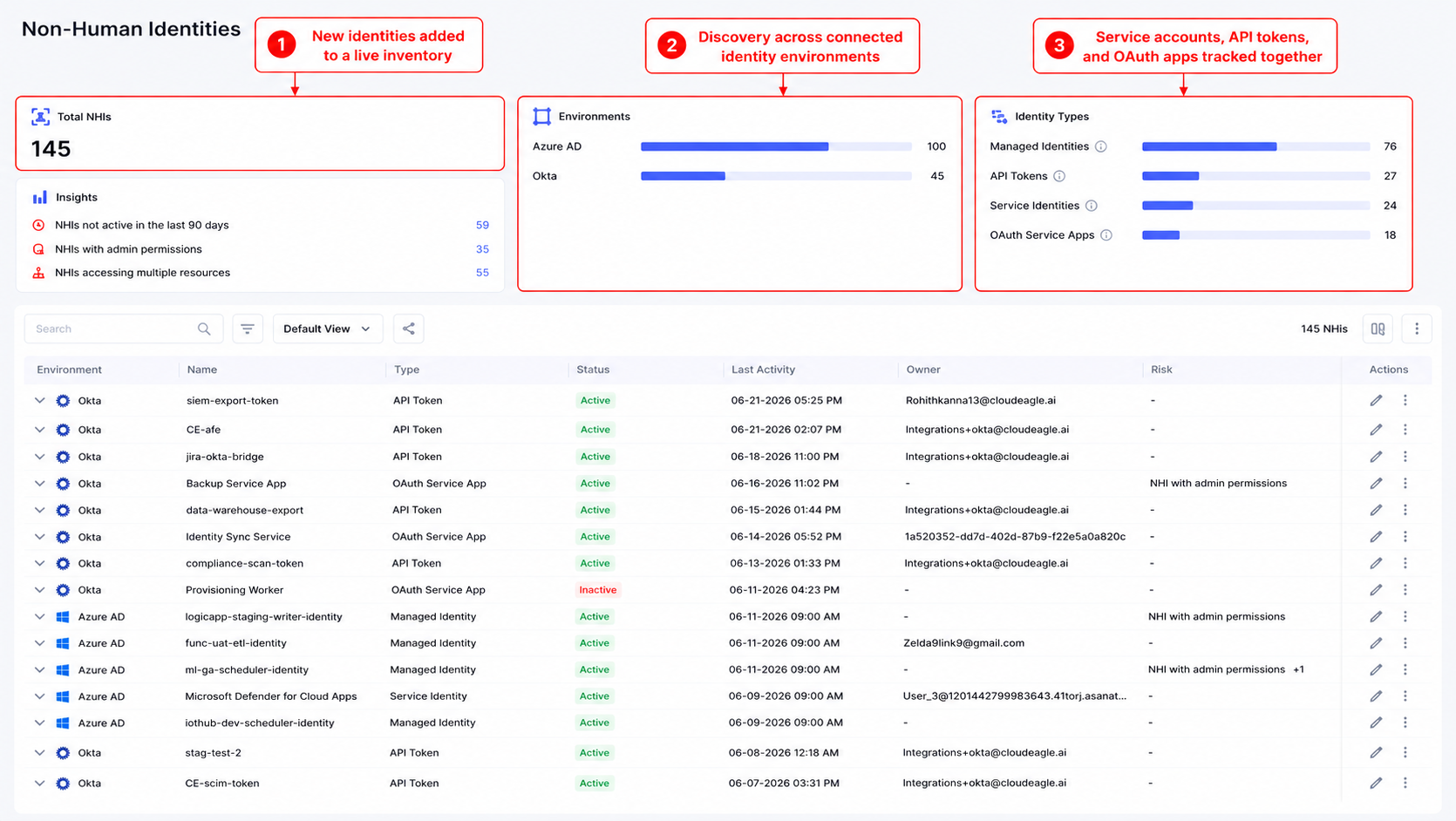The image size is (1456, 821).
Task: Click the Total NHIs card icon
Action: [x=40, y=117]
